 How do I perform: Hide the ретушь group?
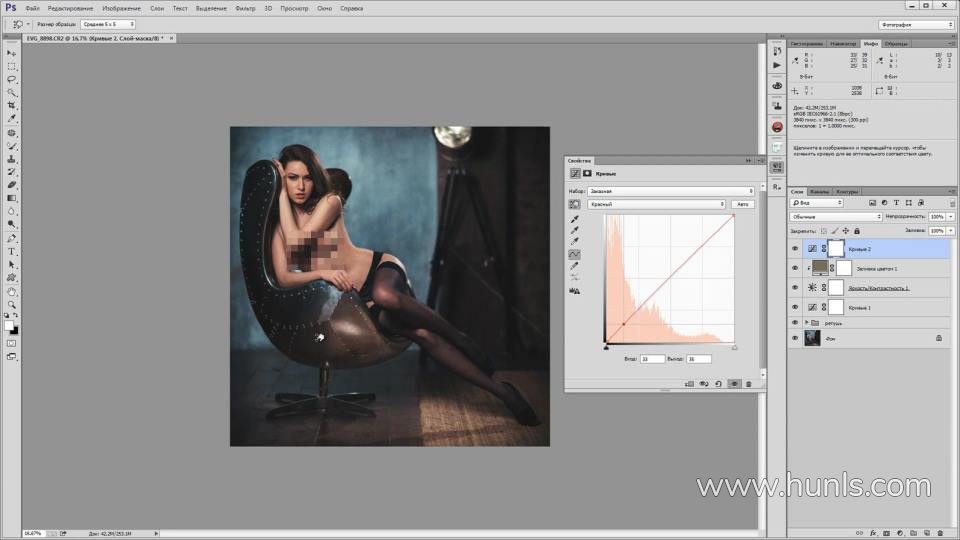[795, 323]
